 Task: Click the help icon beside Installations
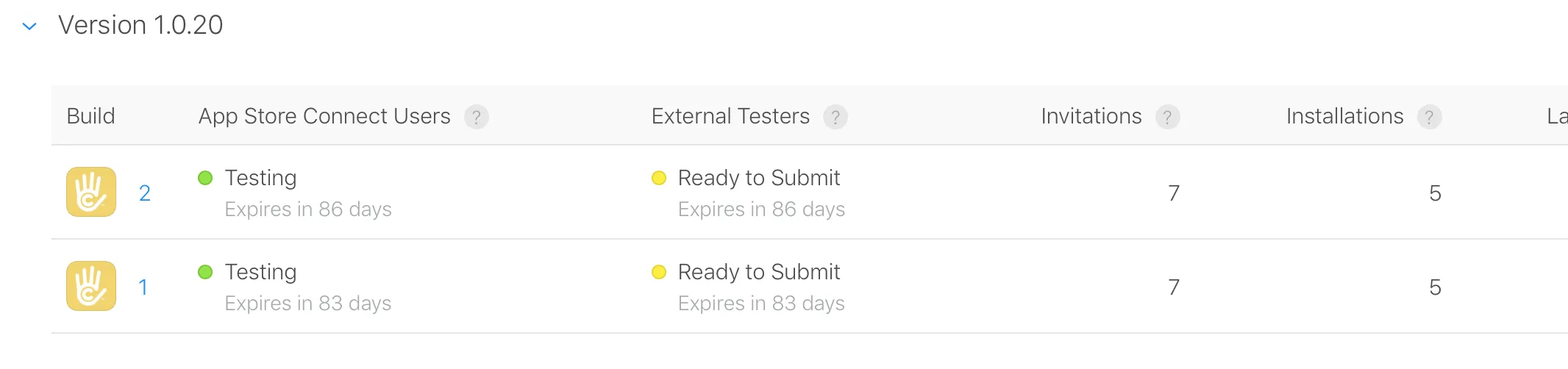pyautogui.click(x=1429, y=117)
